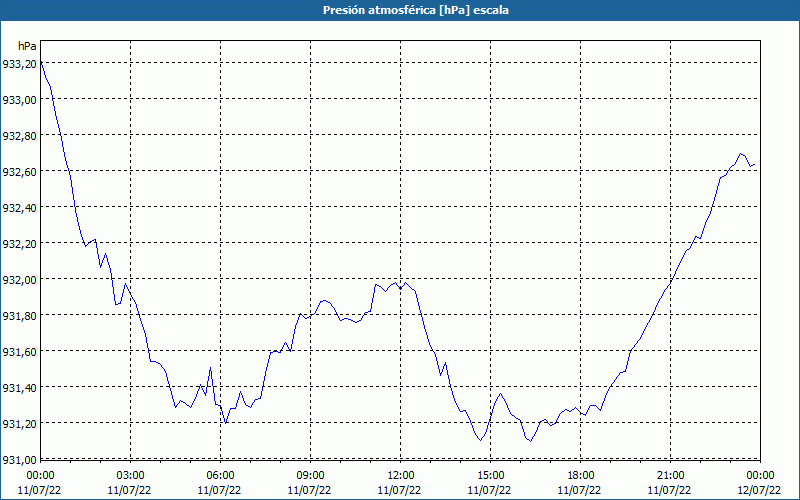Click the 06:00 time axis label

pos(220,476)
